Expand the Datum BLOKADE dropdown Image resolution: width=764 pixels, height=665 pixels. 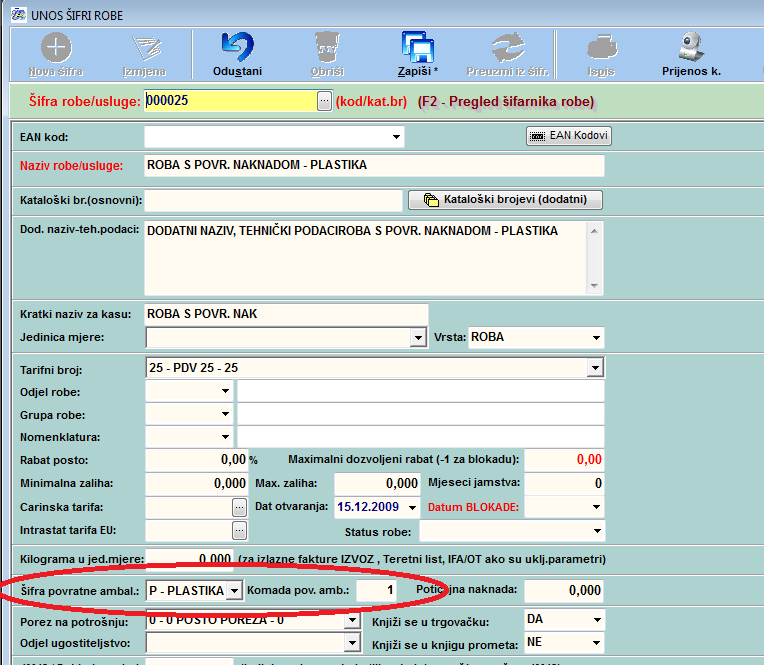(x=596, y=507)
